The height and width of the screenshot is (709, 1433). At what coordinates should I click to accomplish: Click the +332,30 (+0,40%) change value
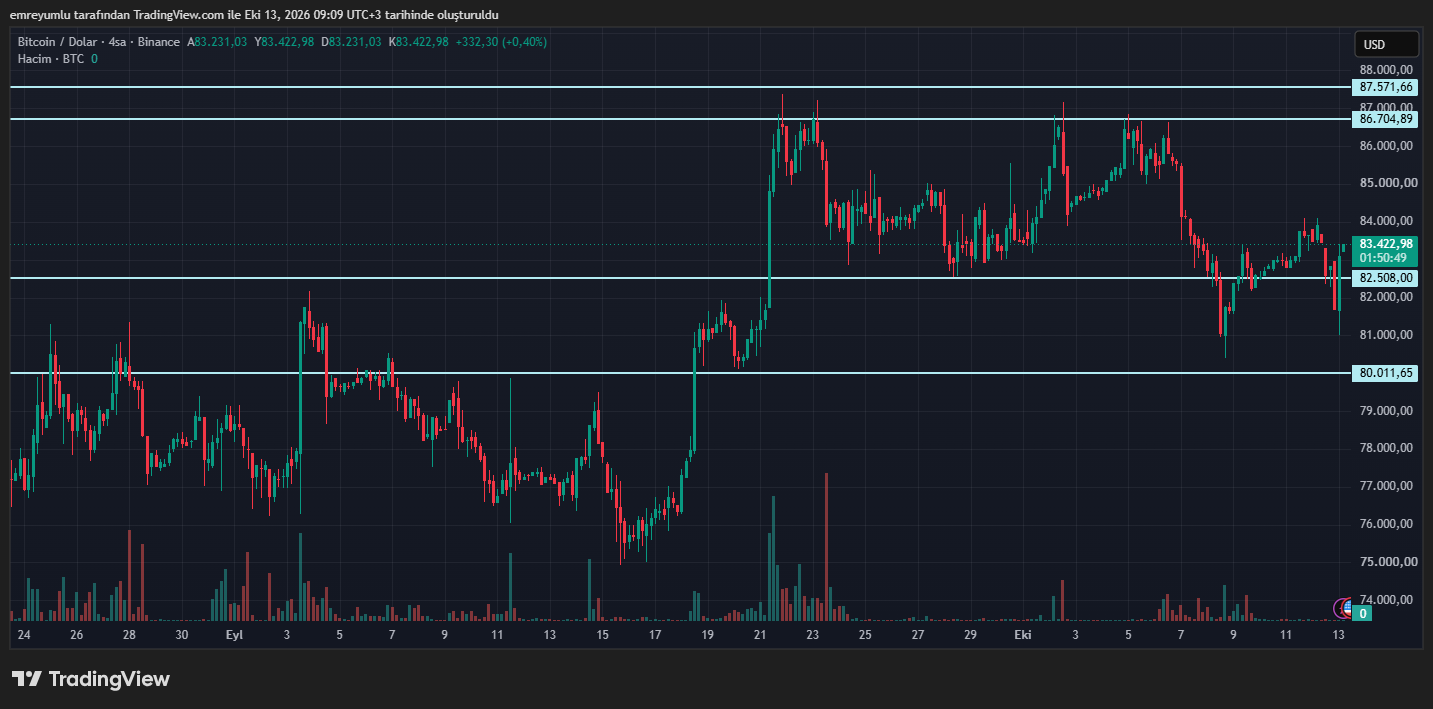[x=501, y=42]
